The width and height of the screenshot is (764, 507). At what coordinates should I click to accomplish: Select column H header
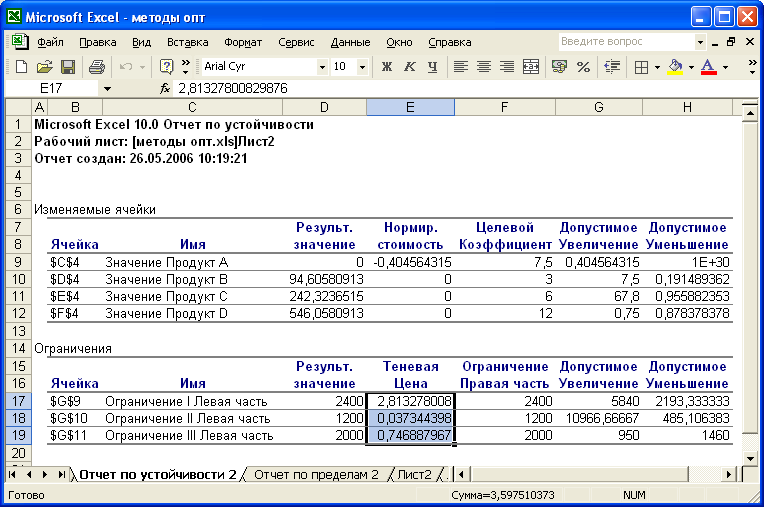pos(687,107)
